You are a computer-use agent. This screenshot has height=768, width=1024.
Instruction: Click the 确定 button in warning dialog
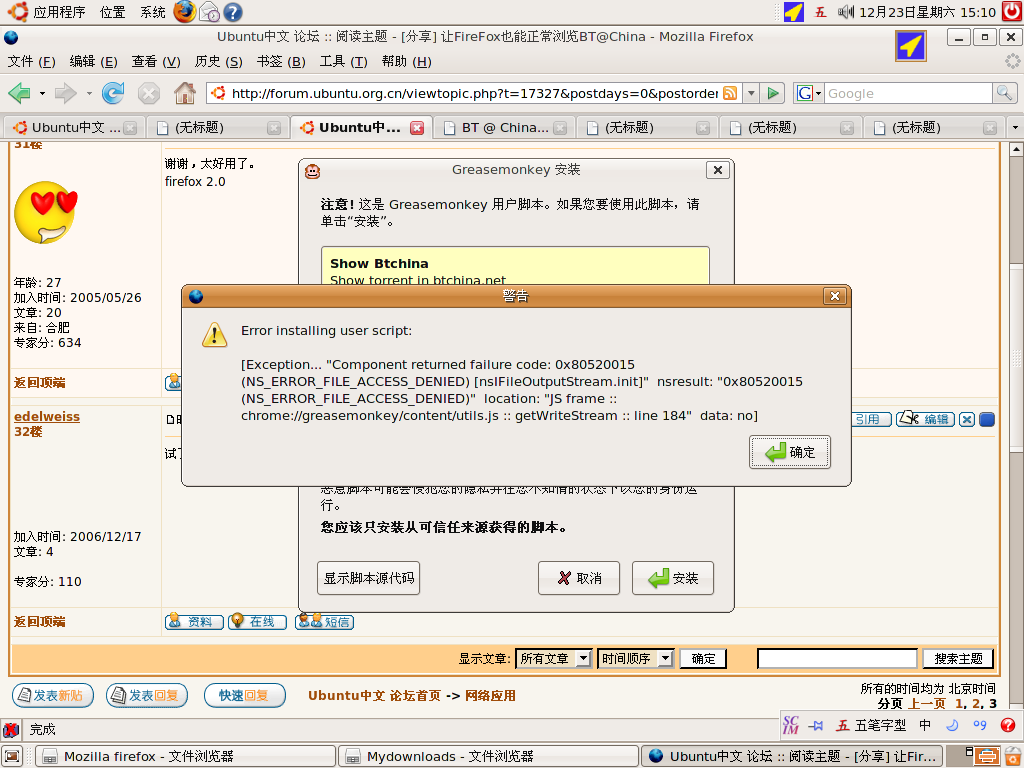pyautogui.click(x=790, y=452)
